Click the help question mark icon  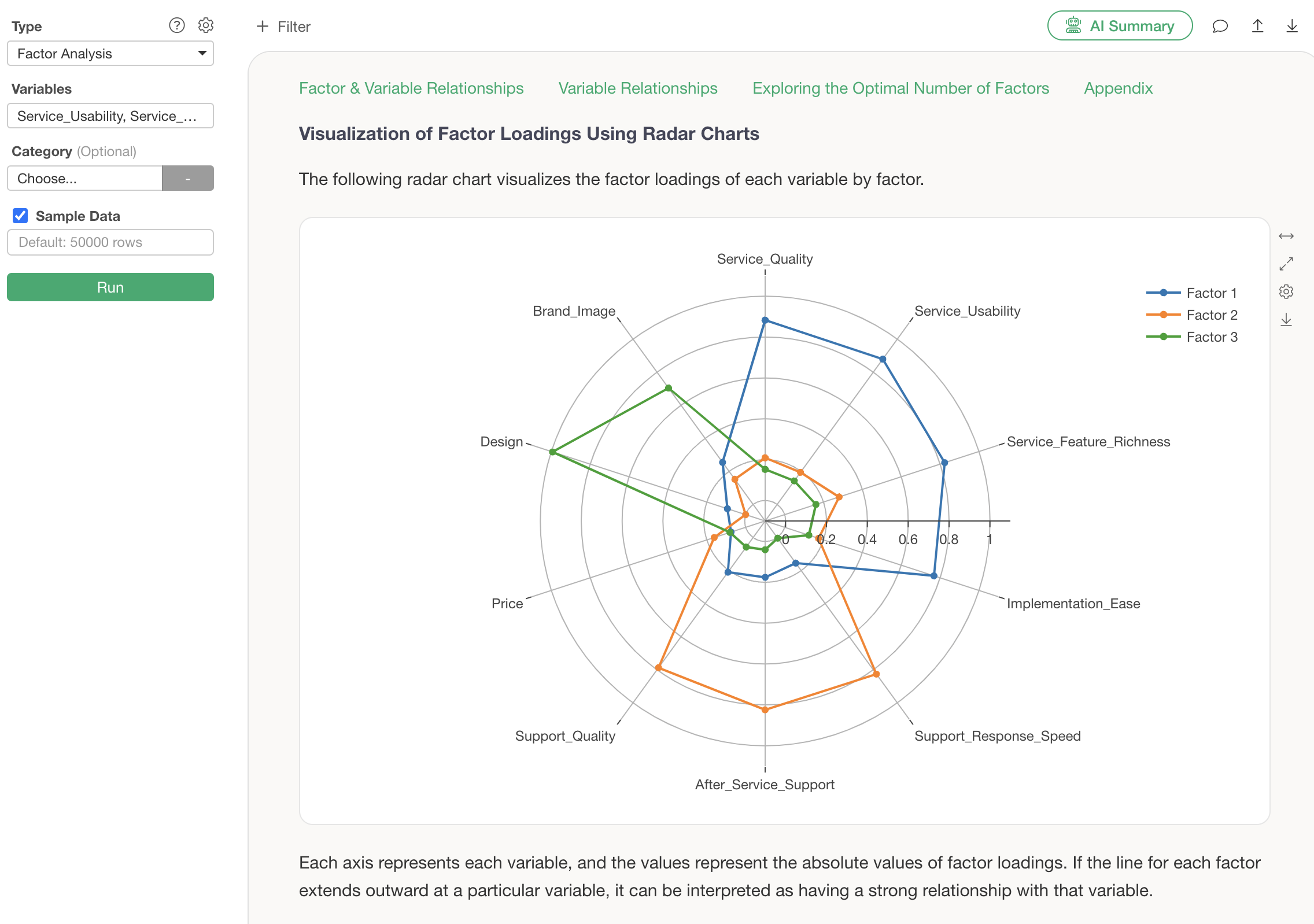[176, 25]
